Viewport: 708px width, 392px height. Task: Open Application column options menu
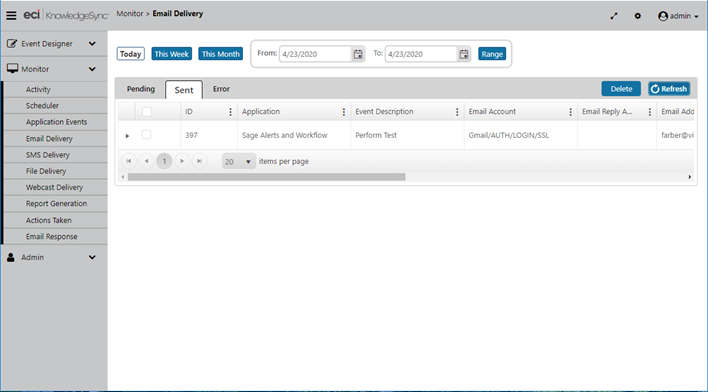pos(344,112)
